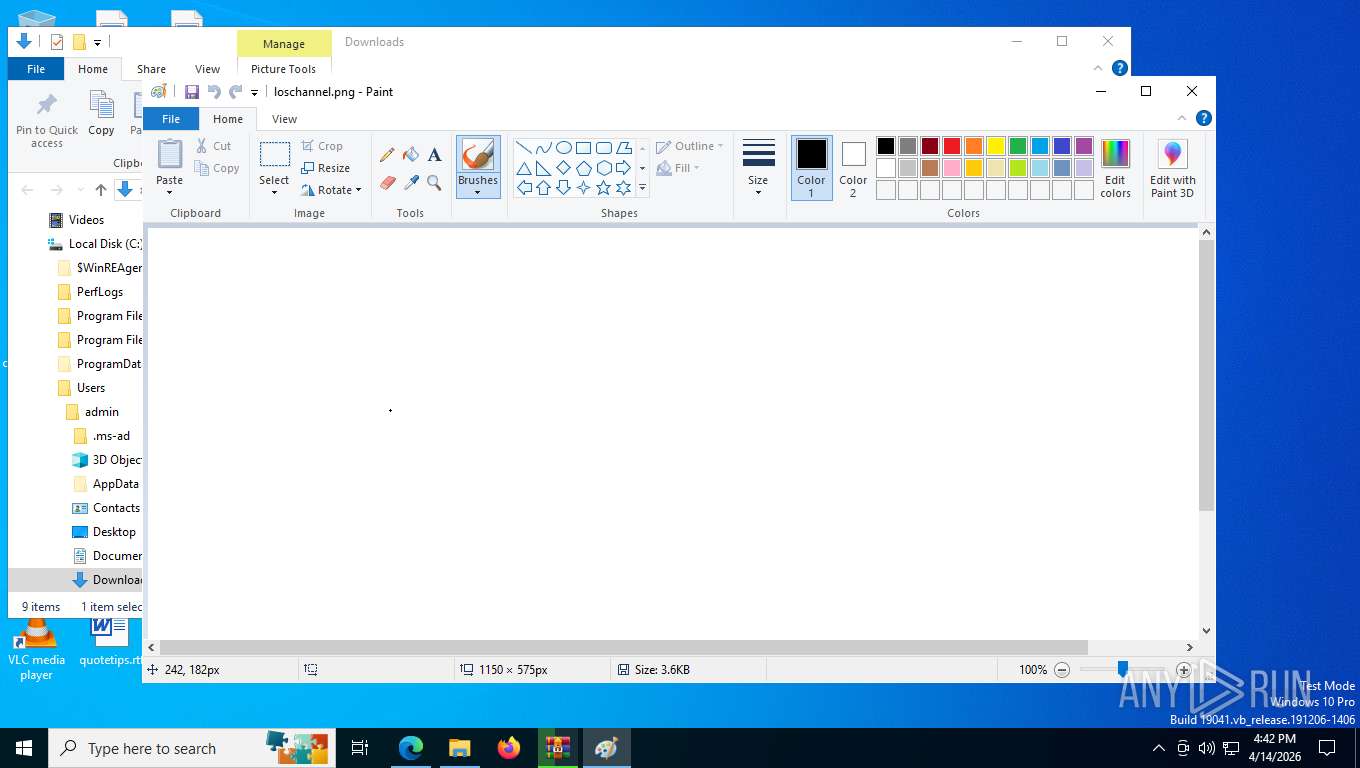Image resolution: width=1360 pixels, height=768 pixels.
Task: Choose the Triangle shape
Action: click(x=524, y=167)
